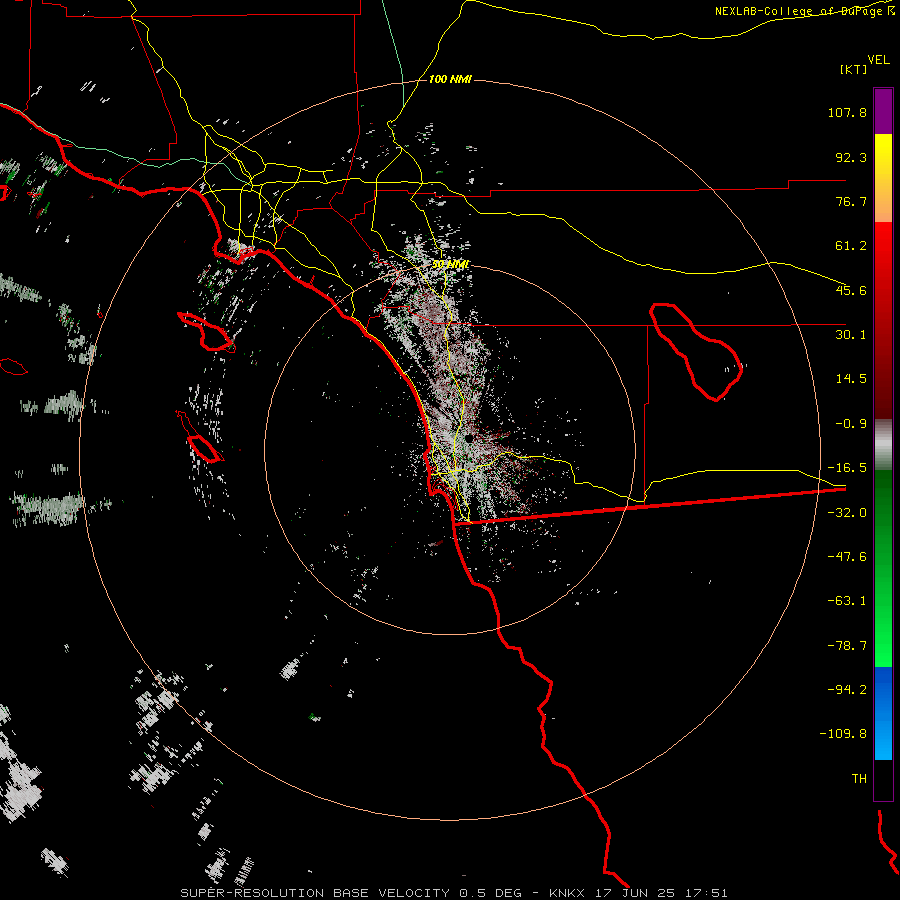Click the KNKX radar site dot on map
900x900 pixels.
tap(469, 439)
